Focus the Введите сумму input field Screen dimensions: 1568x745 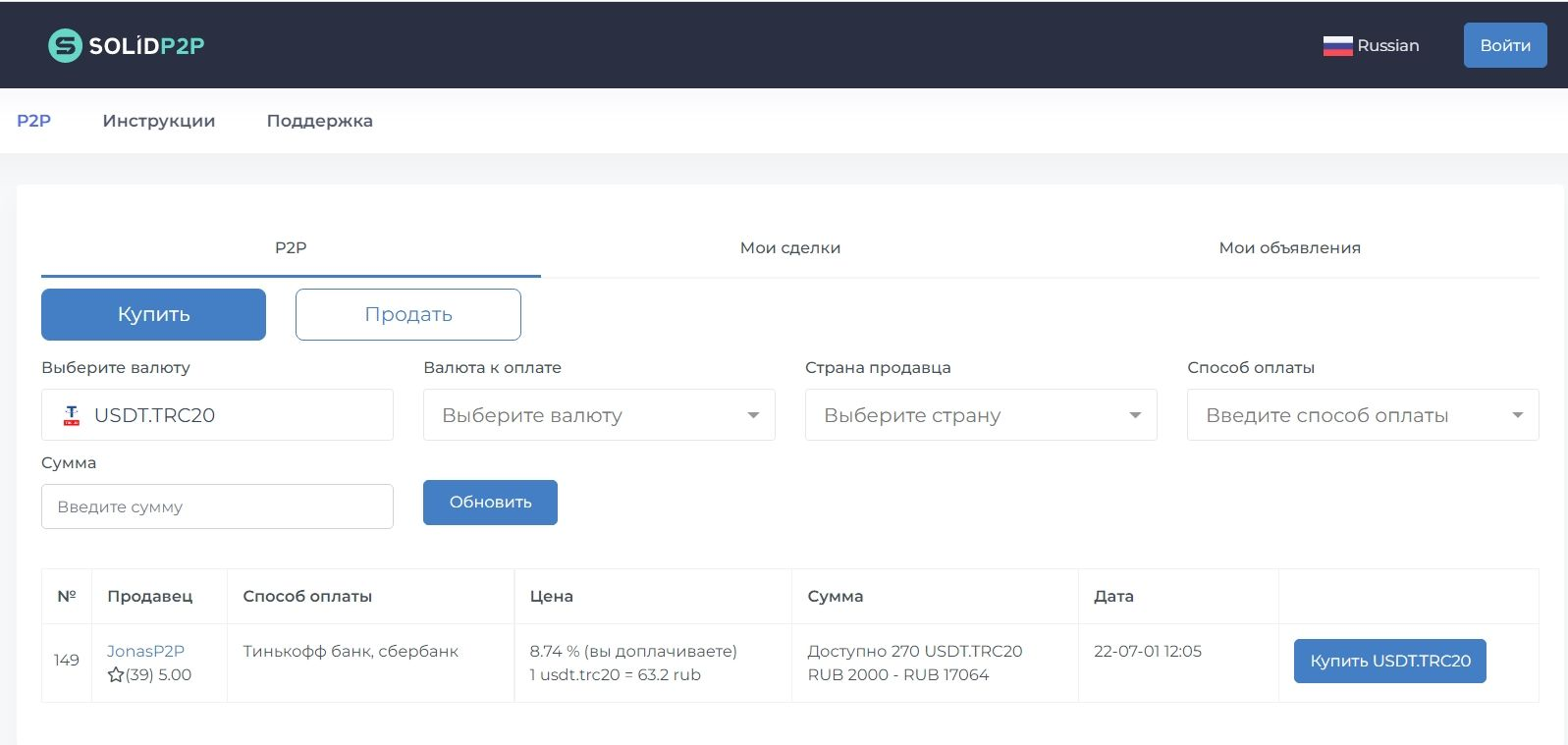pos(217,506)
